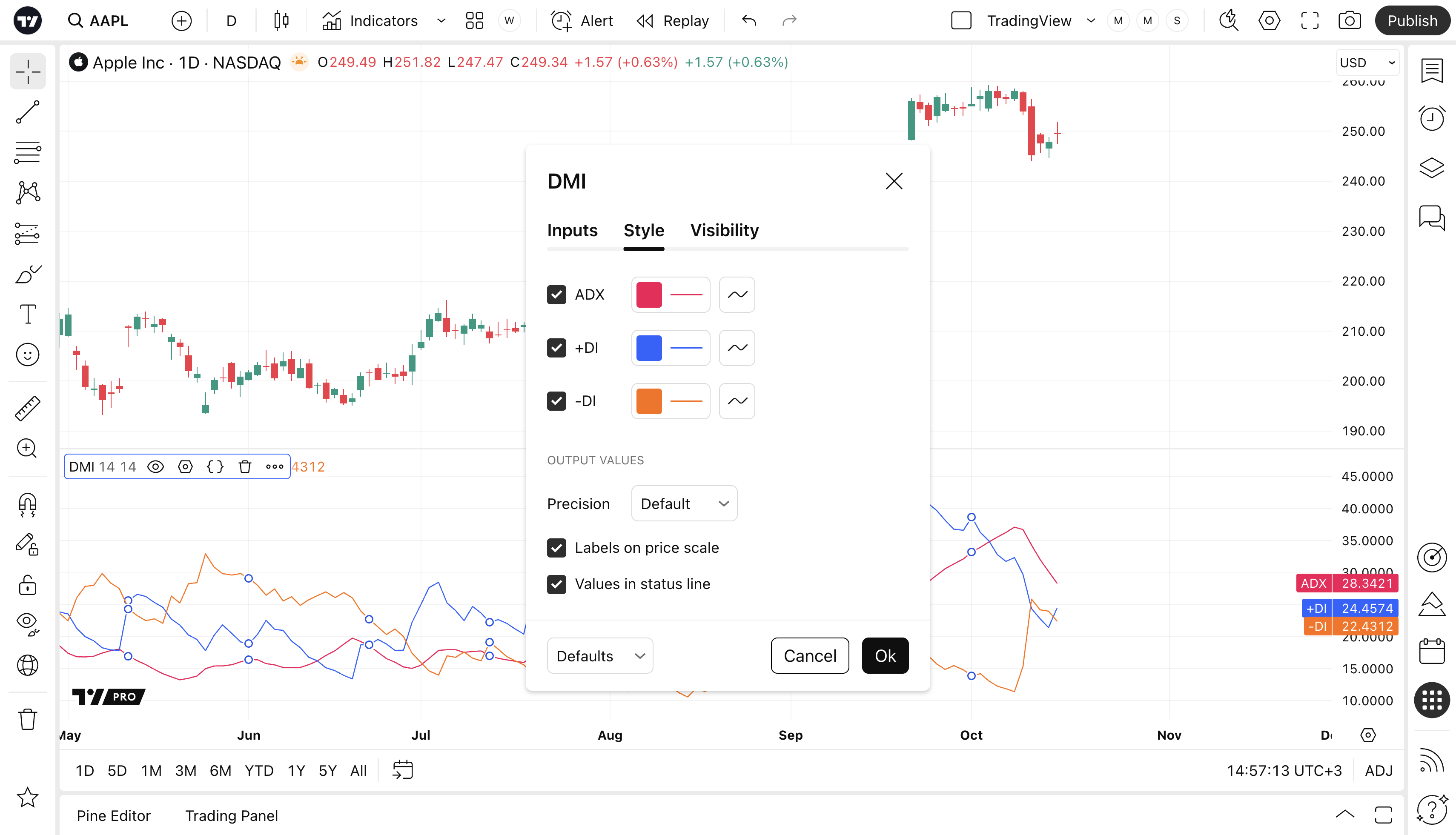Screen dimensions: 1456x835
Task: Open candlestick chart type selector
Action: [x=281, y=21]
